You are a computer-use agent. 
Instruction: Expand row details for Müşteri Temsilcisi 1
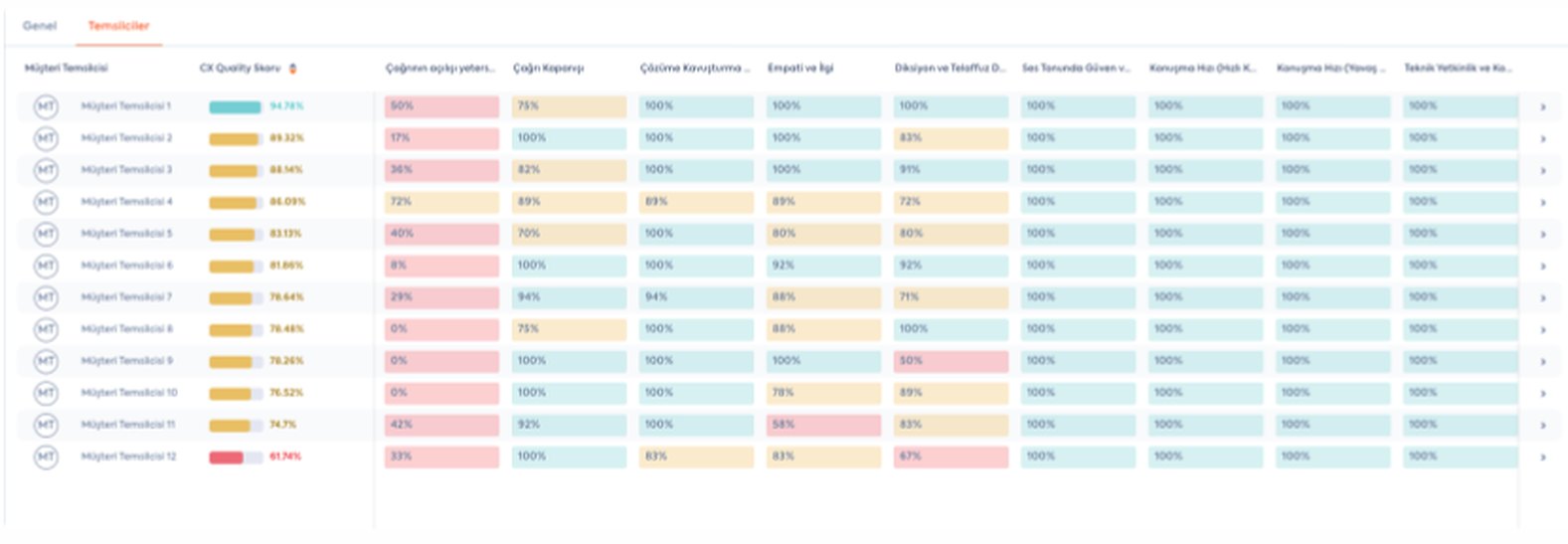point(1542,106)
